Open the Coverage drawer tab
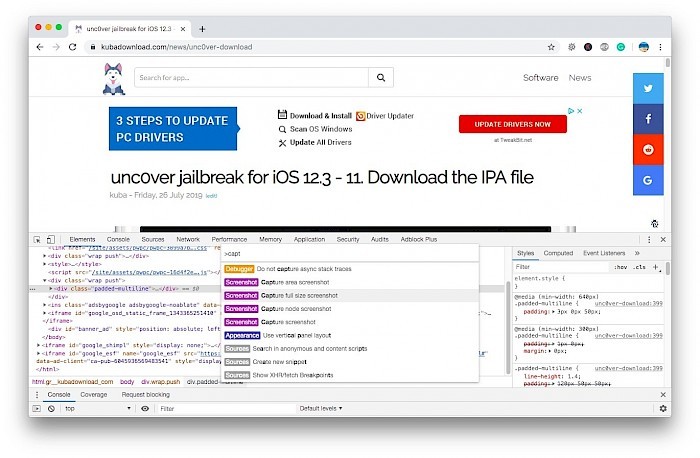 pos(94,395)
